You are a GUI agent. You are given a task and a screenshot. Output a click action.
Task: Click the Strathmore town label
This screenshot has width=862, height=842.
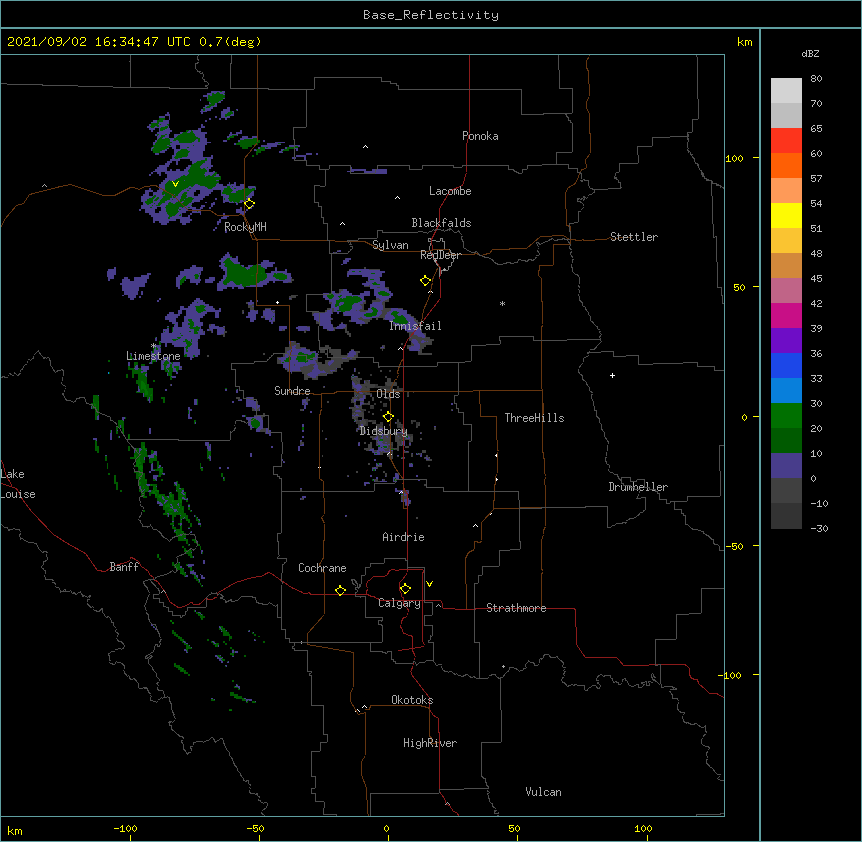(516, 608)
